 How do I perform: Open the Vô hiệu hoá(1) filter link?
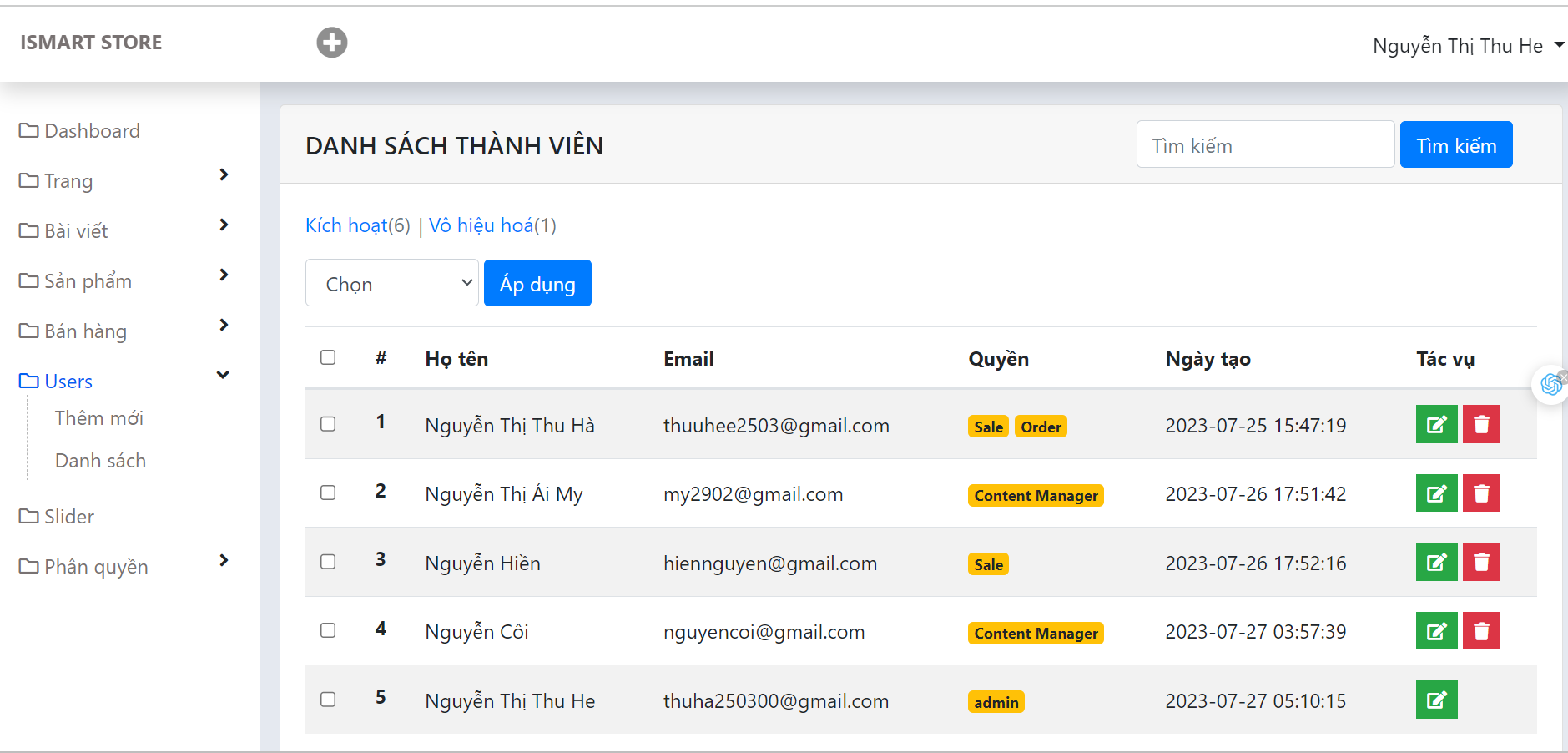click(492, 225)
